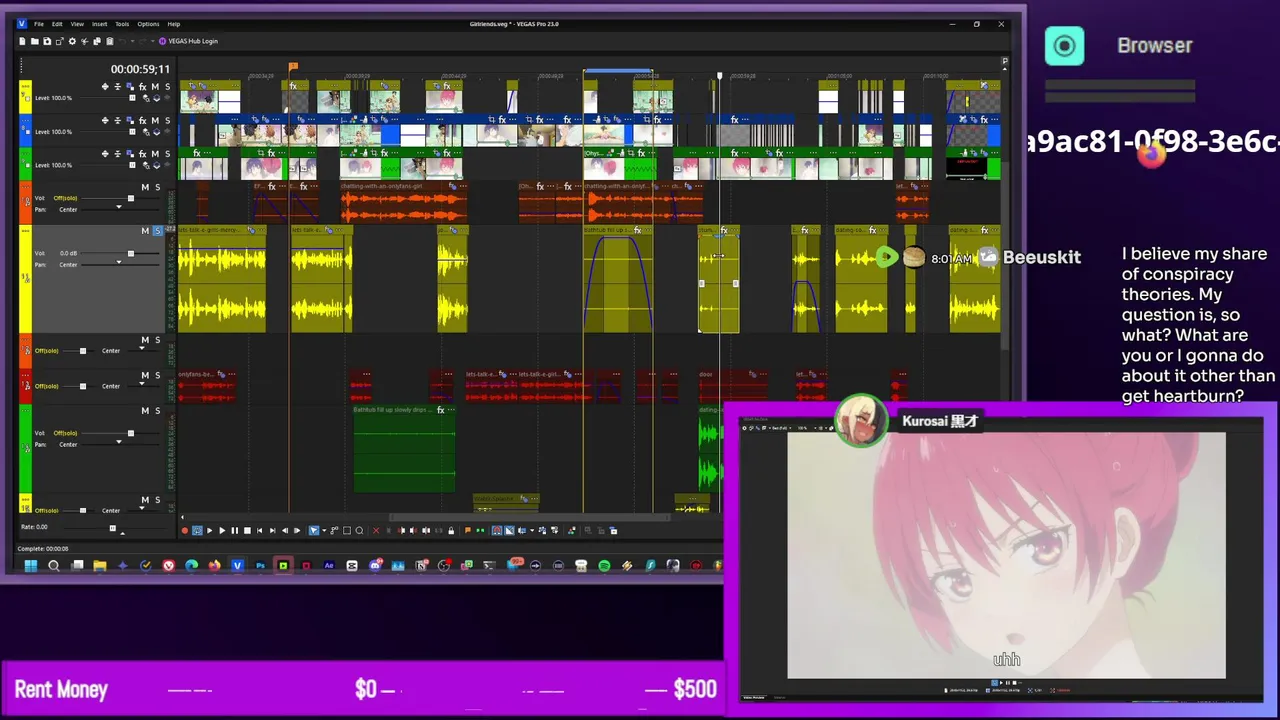Viewport: 1280px width, 720px height.
Task: Click the timeline horizontal scrollbar
Action: (x=530, y=518)
